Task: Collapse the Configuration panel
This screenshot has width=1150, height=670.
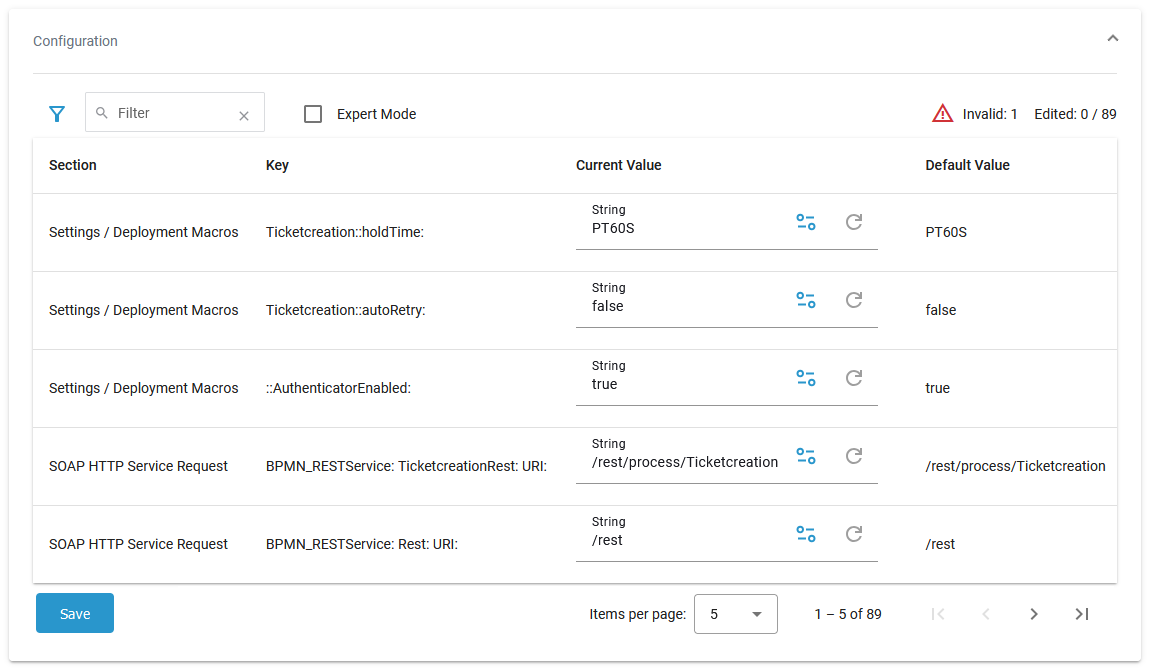Action: tap(1112, 39)
